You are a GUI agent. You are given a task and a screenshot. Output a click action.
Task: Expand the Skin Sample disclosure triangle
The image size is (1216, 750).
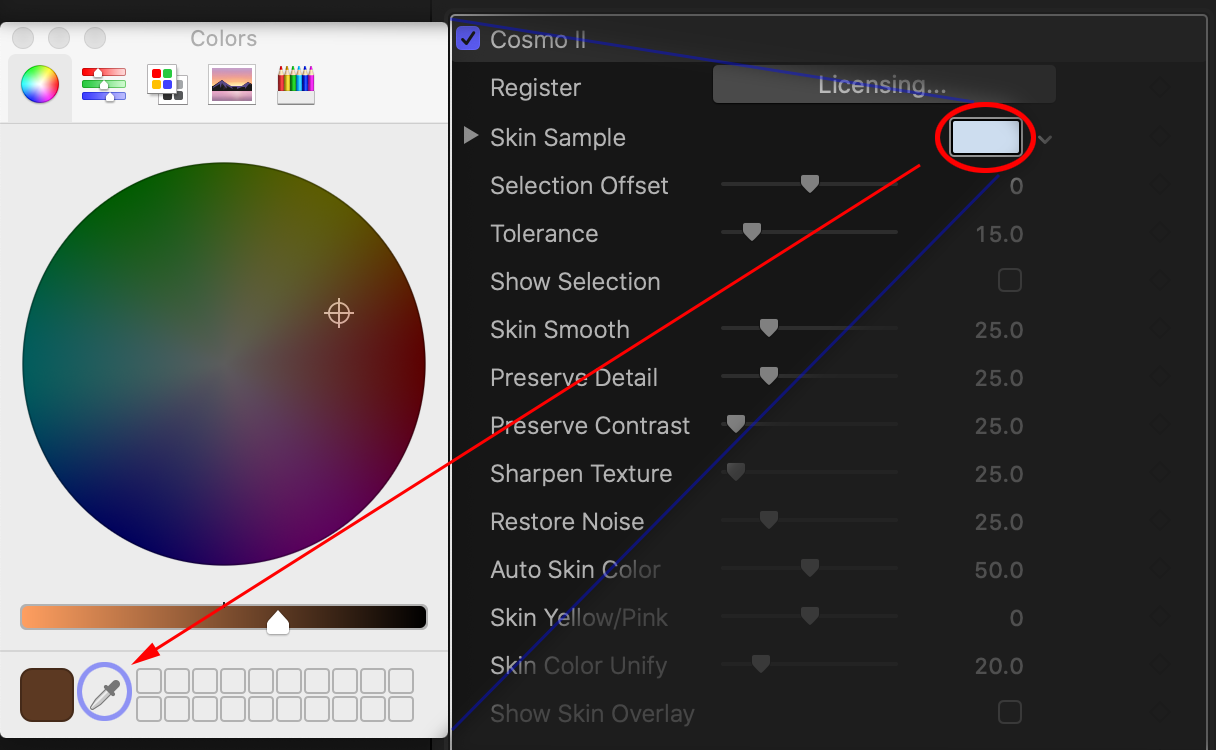(471, 136)
